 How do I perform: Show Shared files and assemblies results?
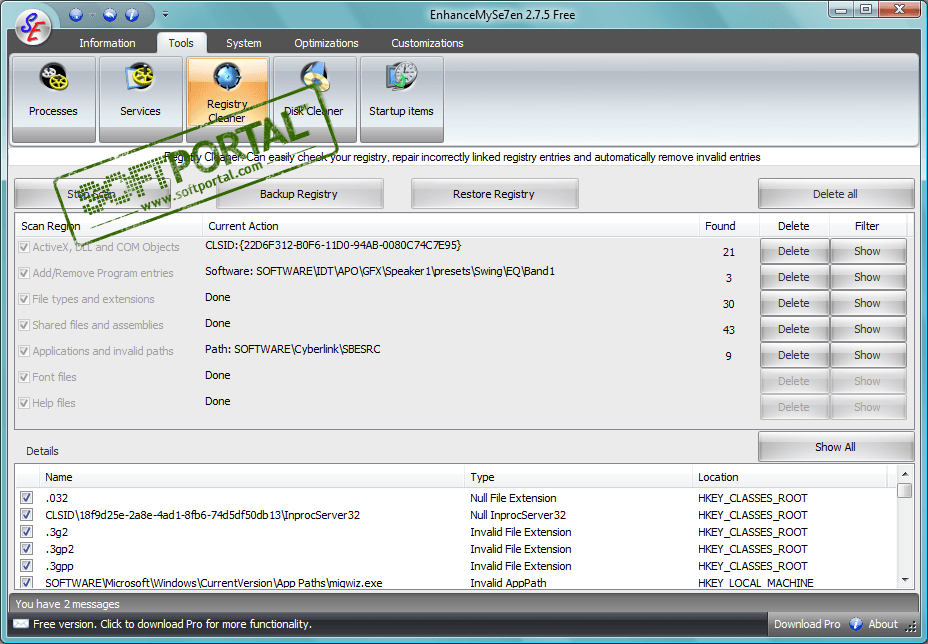pos(867,329)
